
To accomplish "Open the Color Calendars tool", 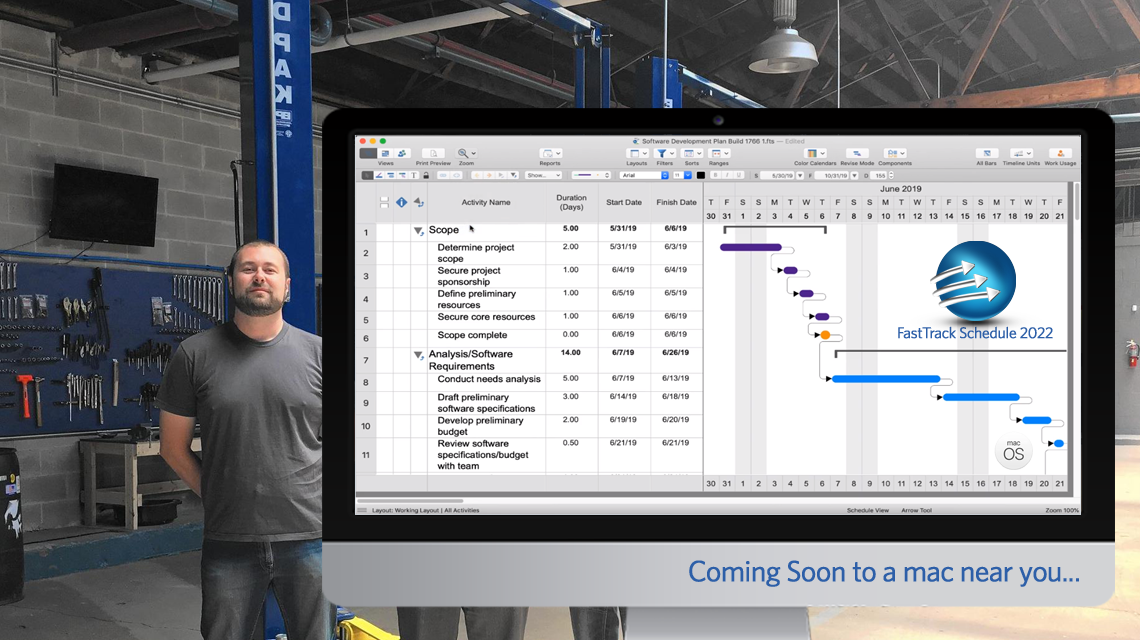I will pyautogui.click(x=812, y=153).
